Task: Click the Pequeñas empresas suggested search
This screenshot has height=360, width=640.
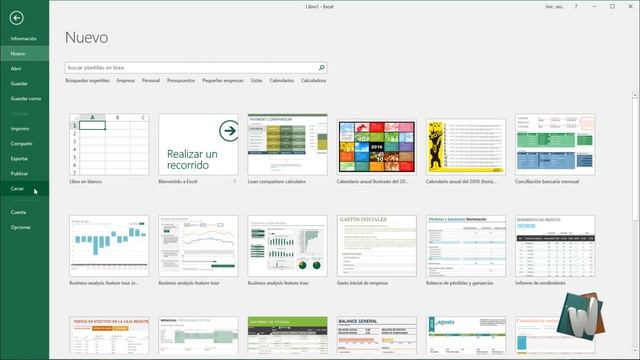Action: tap(222, 80)
